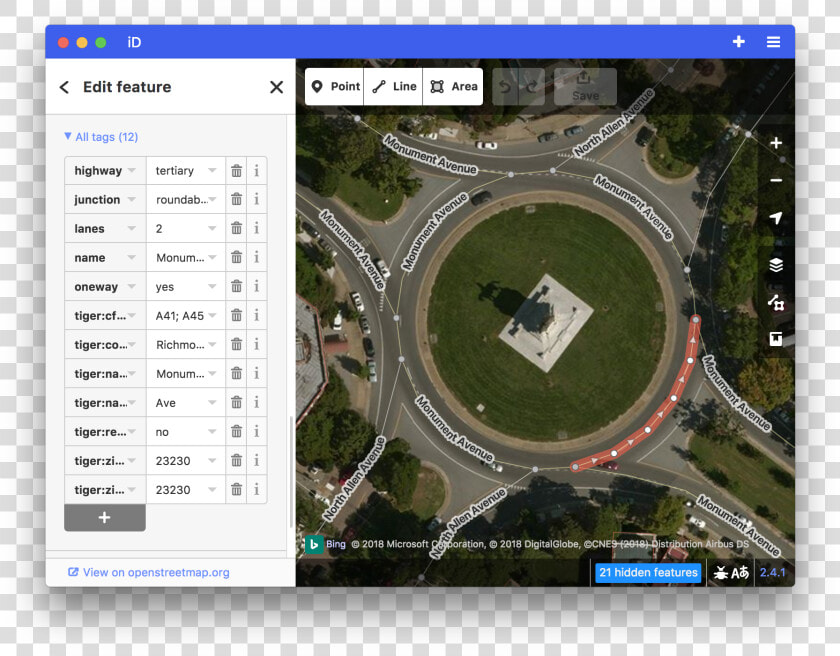Show info for the oneway tag

[x=257, y=286]
